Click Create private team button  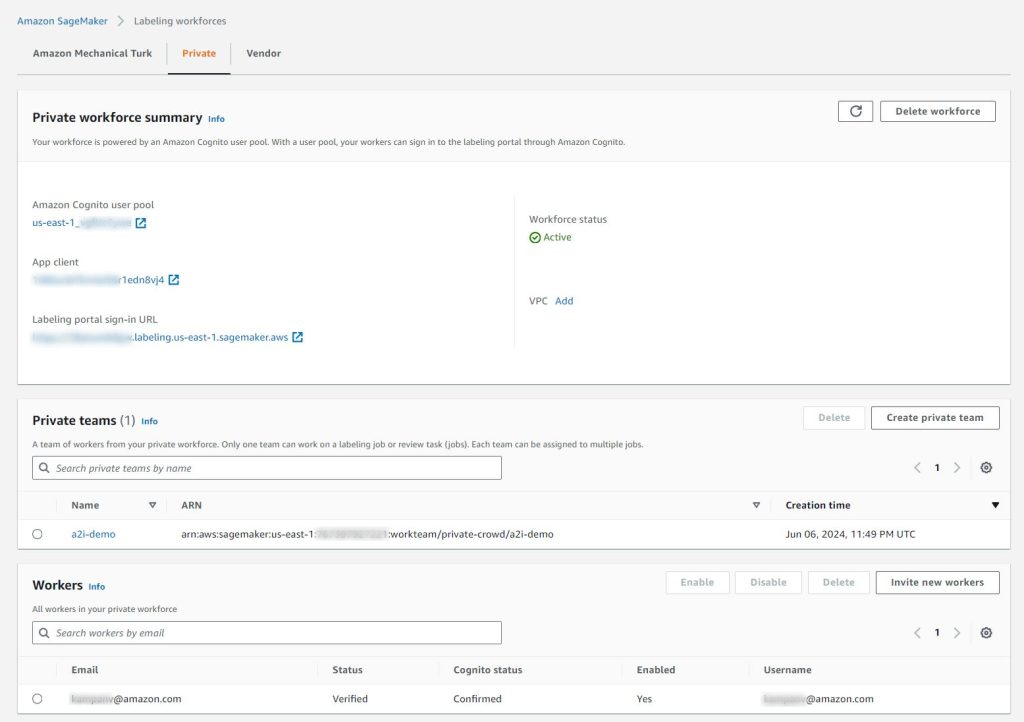tap(935, 418)
